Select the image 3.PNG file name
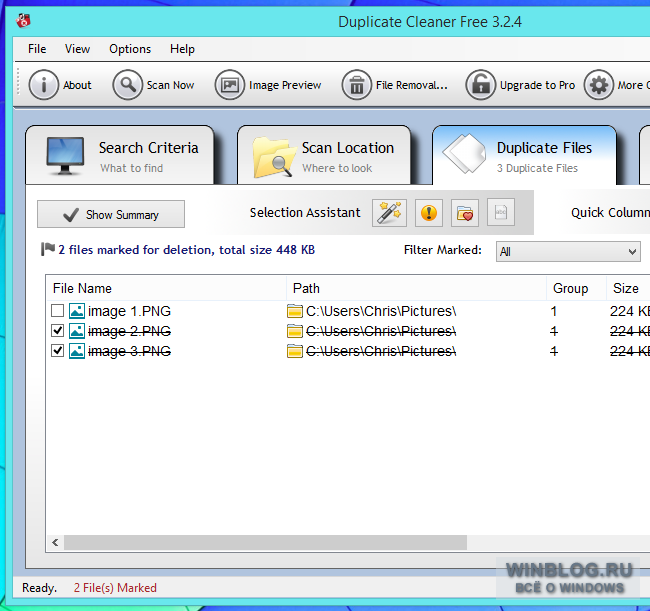Viewport: 650px width, 611px height. [129, 351]
